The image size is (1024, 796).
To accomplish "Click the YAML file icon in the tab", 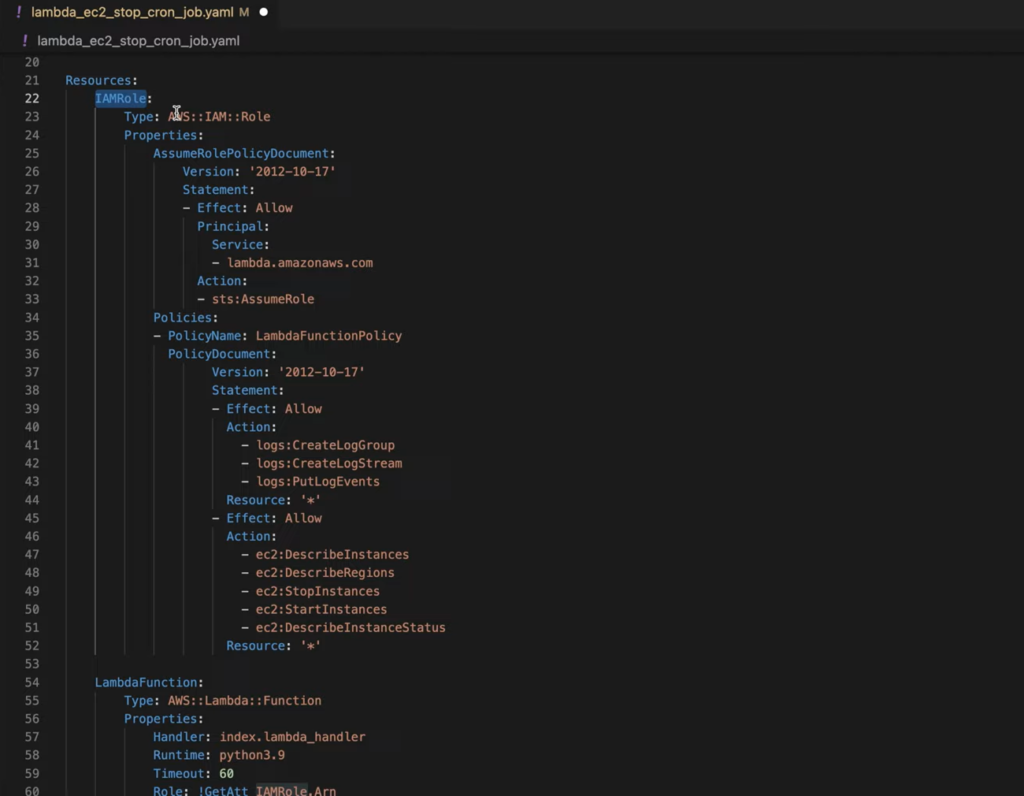I will (x=19, y=12).
